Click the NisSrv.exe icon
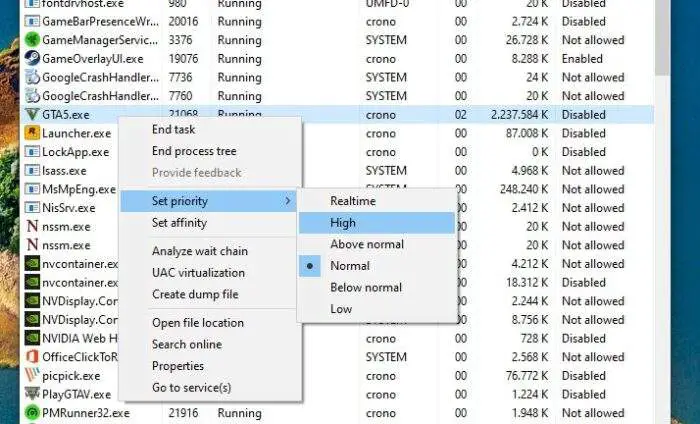Viewport: 700px width, 424px height. coord(32,208)
